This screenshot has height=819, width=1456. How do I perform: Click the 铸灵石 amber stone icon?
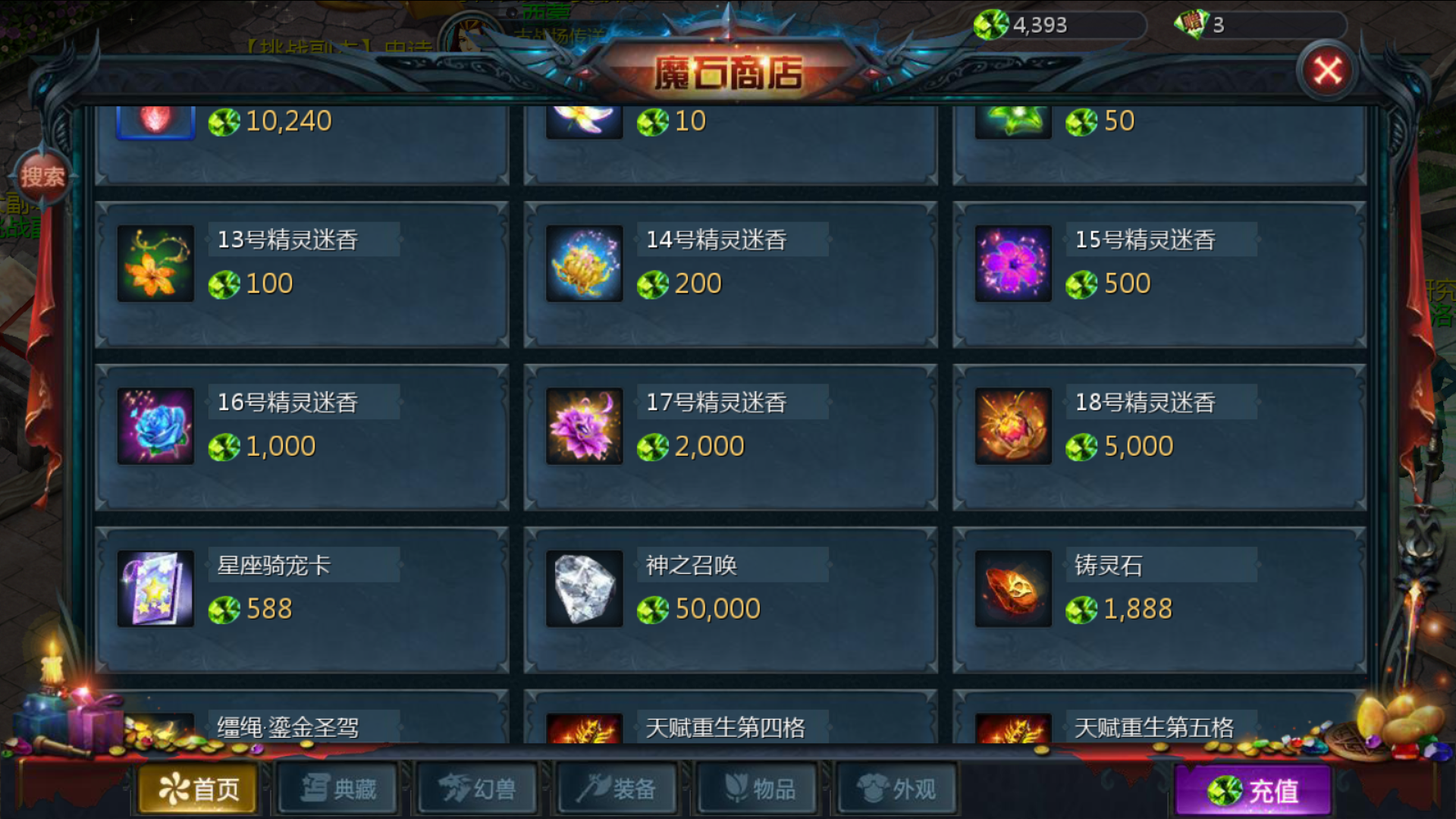1013,588
